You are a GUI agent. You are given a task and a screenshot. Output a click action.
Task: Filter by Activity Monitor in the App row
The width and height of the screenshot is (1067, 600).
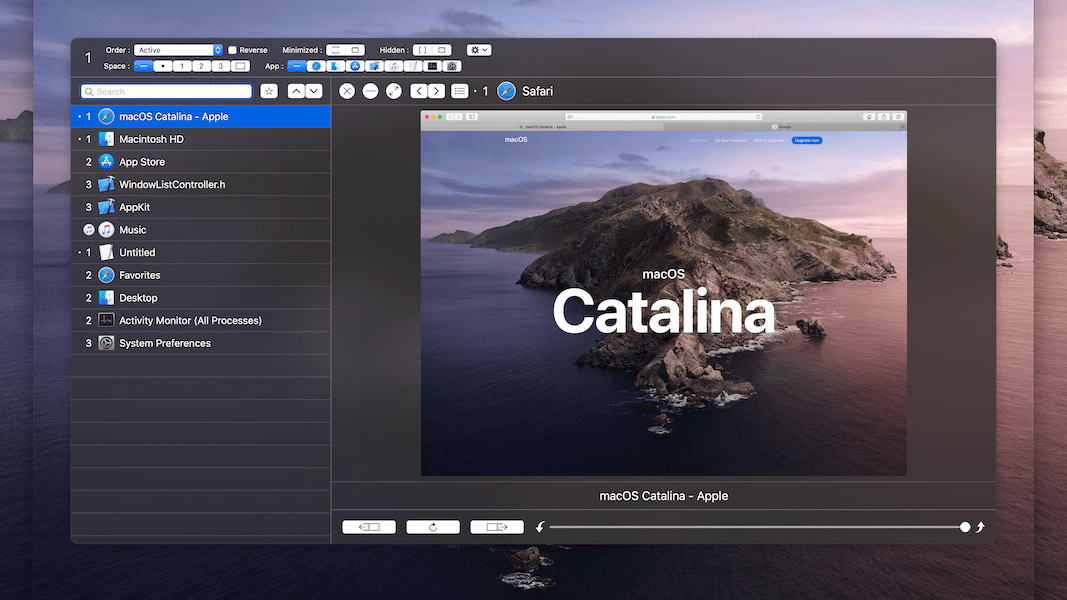point(432,66)
